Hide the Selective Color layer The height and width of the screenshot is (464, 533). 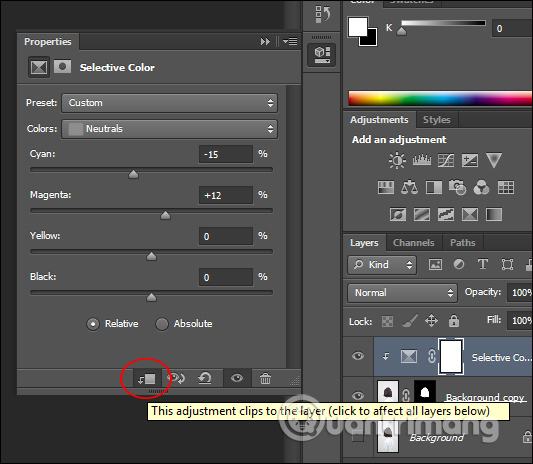pos(358,356)
